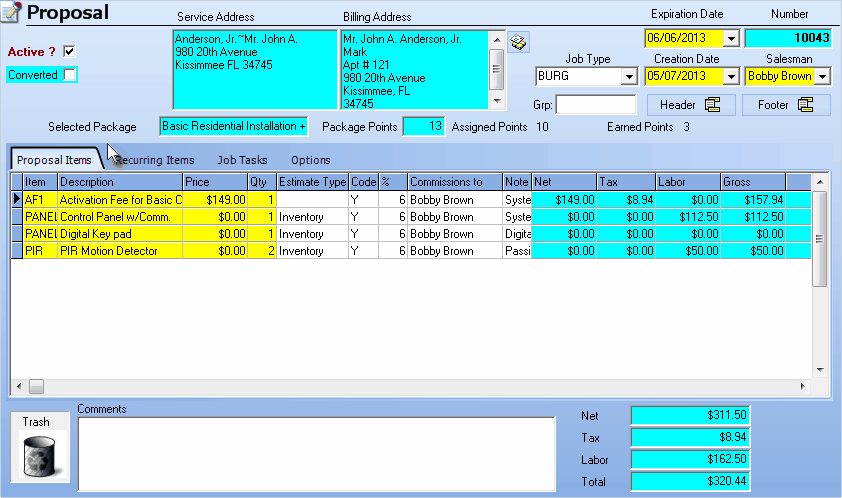Tick the Converted checkbox
Image resolution: width=842 pixels, height=498 pixels.
coord(69,75)
